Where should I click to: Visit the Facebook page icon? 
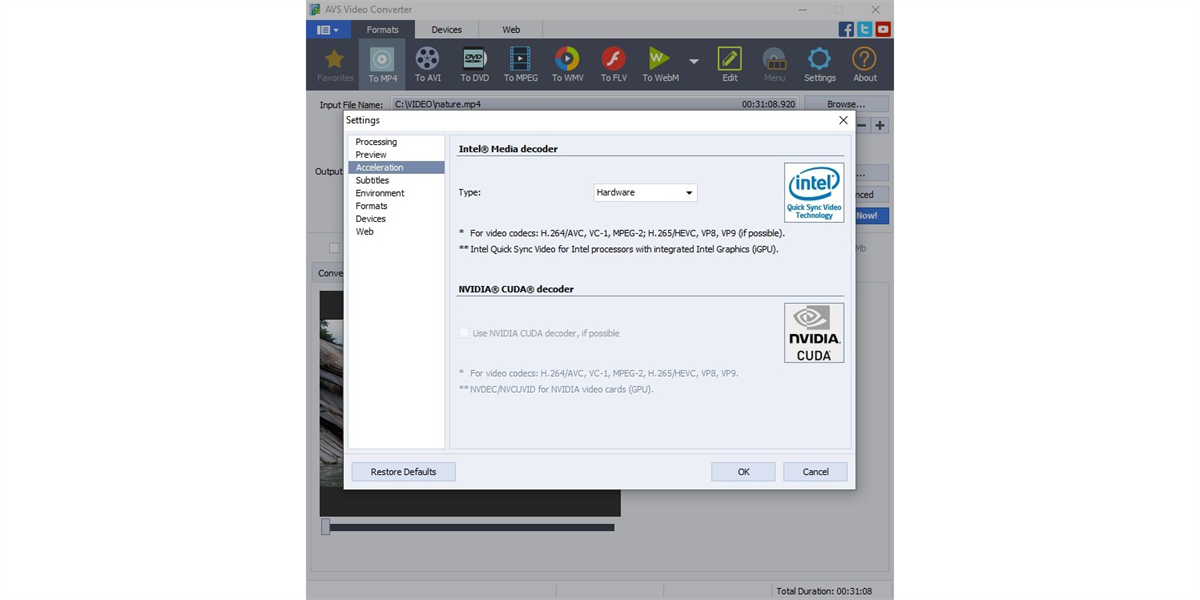[845, 29]
